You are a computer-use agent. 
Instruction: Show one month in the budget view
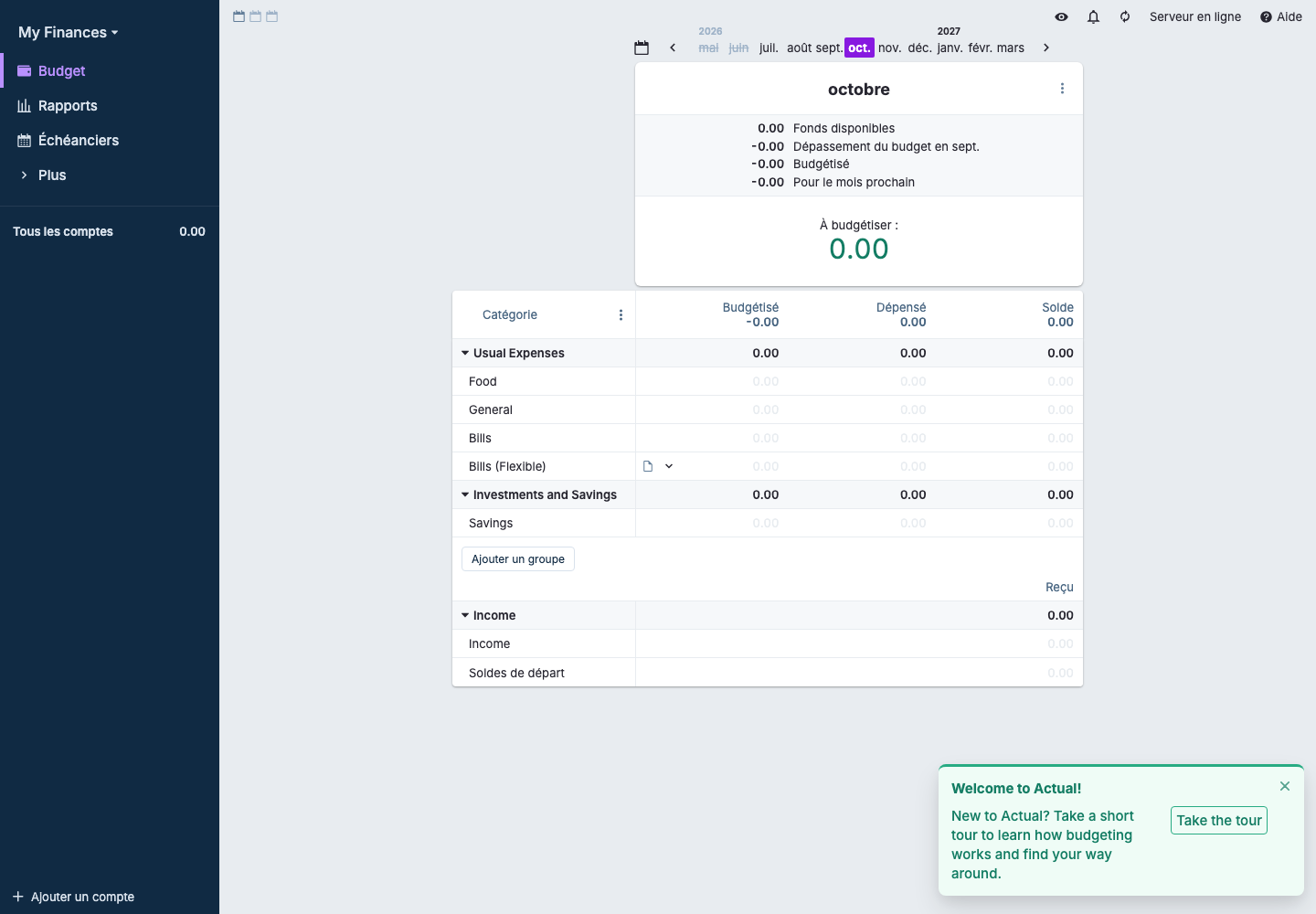tap(239, 16)
